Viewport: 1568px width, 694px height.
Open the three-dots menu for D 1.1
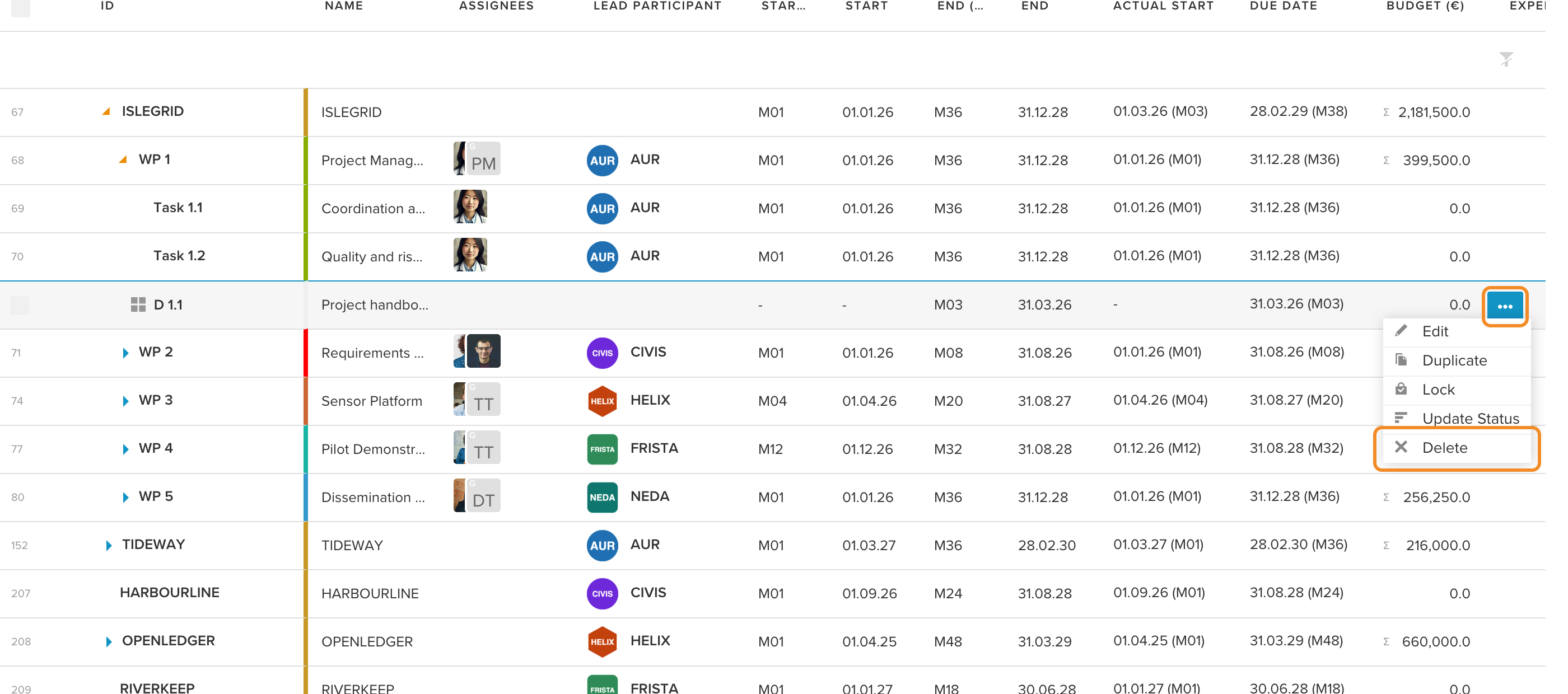coord(1504,306)
